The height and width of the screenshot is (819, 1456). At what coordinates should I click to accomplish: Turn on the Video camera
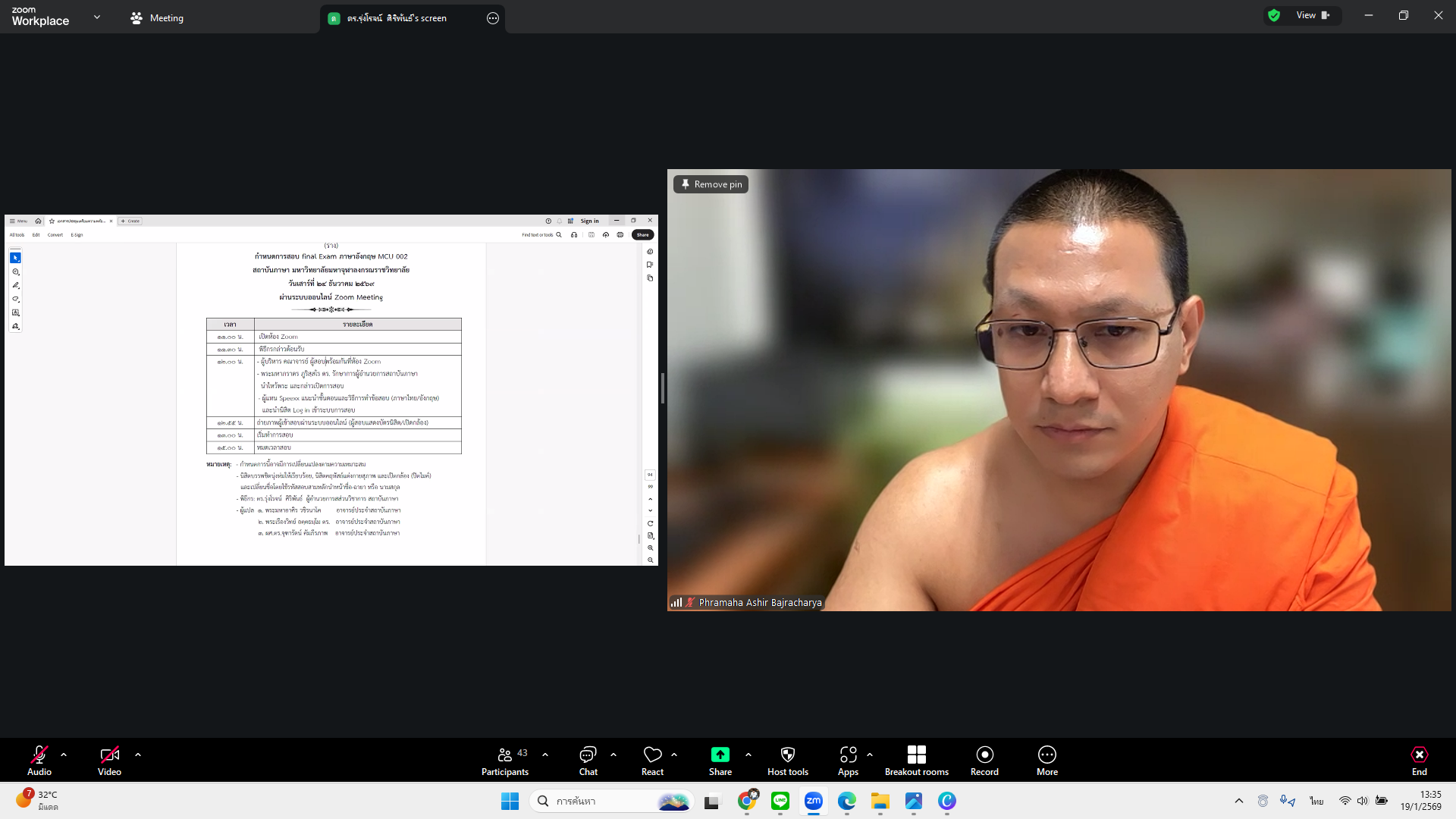coord(109,761)
